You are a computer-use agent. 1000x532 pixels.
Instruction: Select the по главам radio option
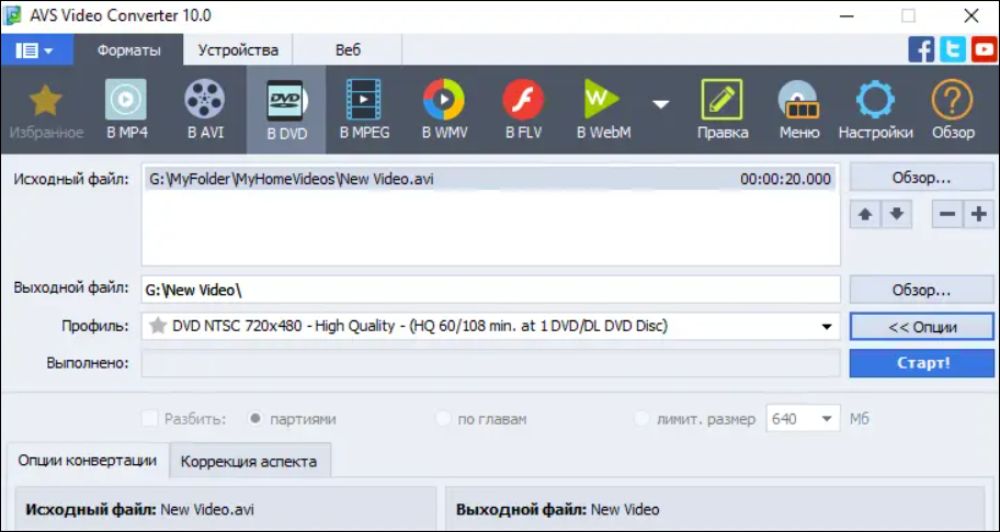[443, 419]
